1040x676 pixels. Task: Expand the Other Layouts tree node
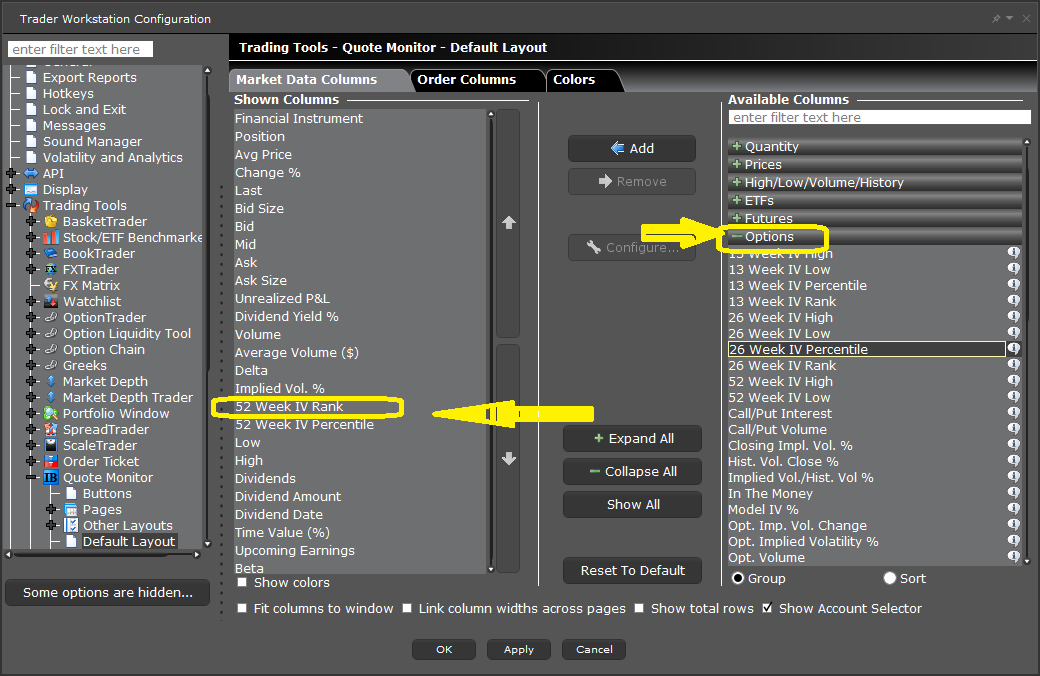click(51, 525)
